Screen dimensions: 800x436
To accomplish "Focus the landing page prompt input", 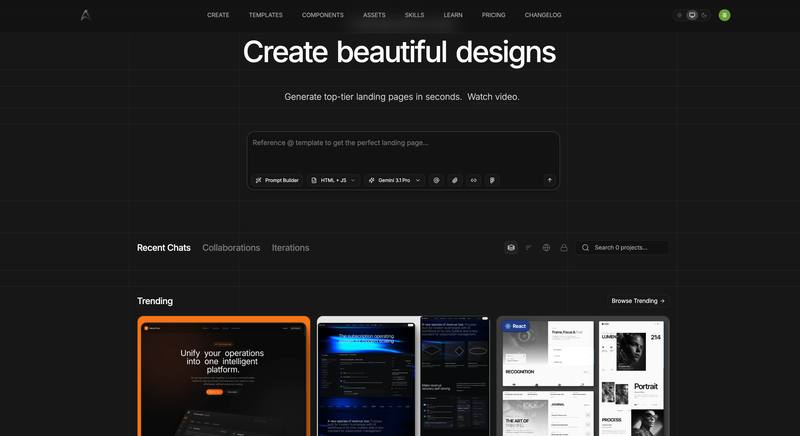I will click(x=403, y=152).
